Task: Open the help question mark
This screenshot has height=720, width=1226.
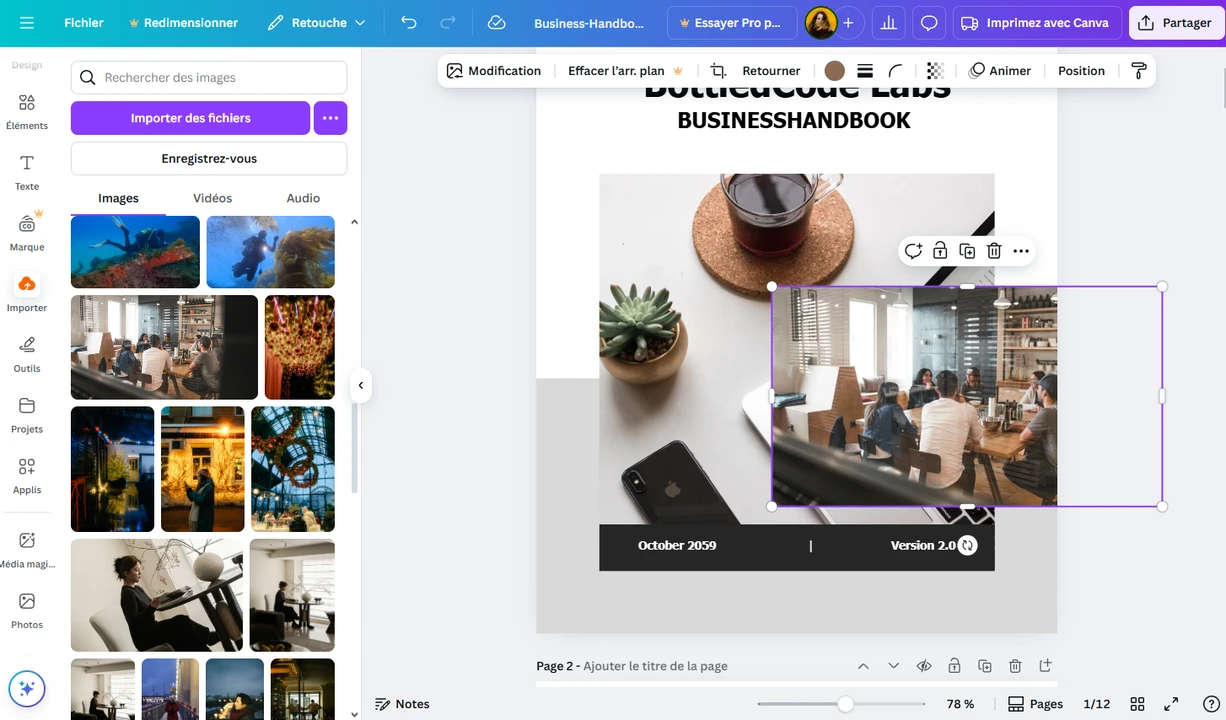Action: (x=1211, y=704)
